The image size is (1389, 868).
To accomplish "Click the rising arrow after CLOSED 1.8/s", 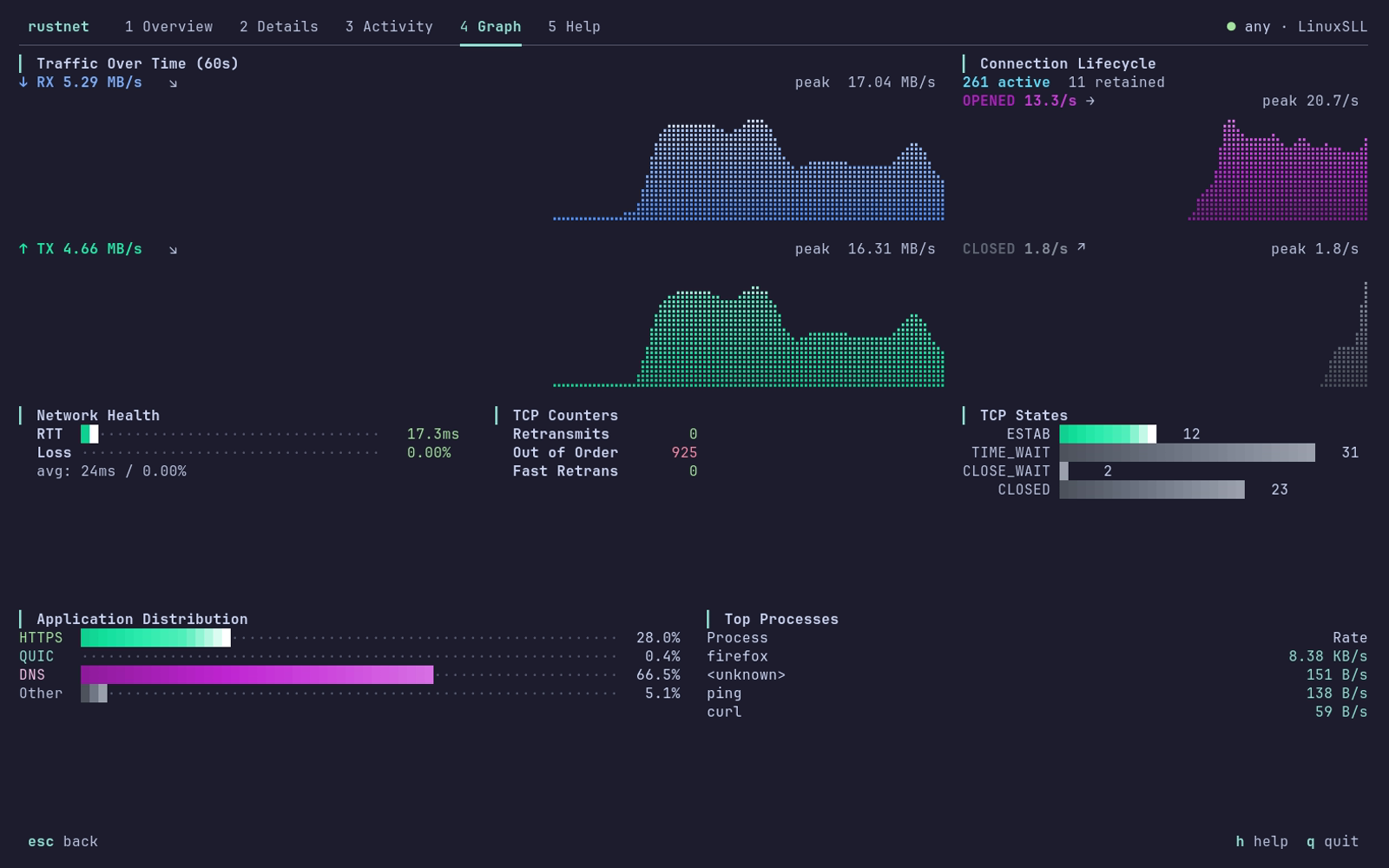I will tap(1081, 248).
